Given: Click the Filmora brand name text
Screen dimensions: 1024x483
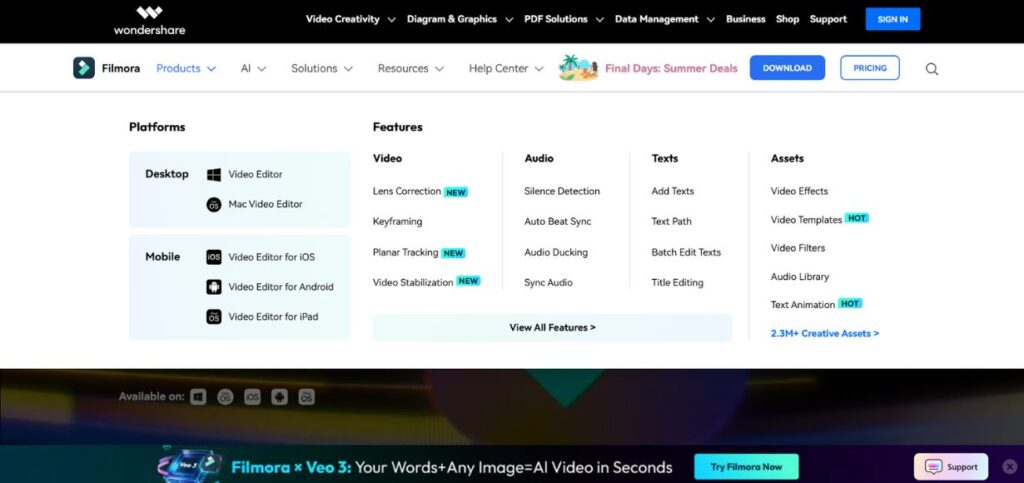Looking at the screenshot, I should coord(121,68).
